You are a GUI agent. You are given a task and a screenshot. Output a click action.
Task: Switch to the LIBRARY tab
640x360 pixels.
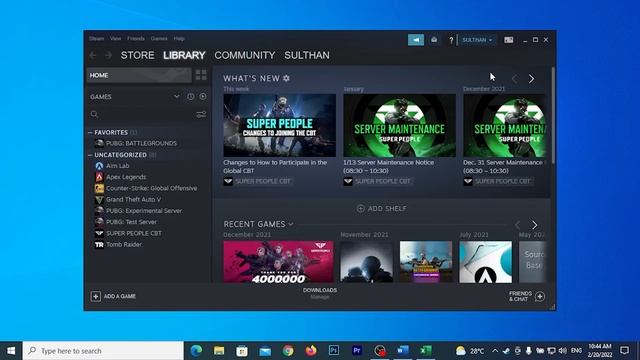[184, 55]
